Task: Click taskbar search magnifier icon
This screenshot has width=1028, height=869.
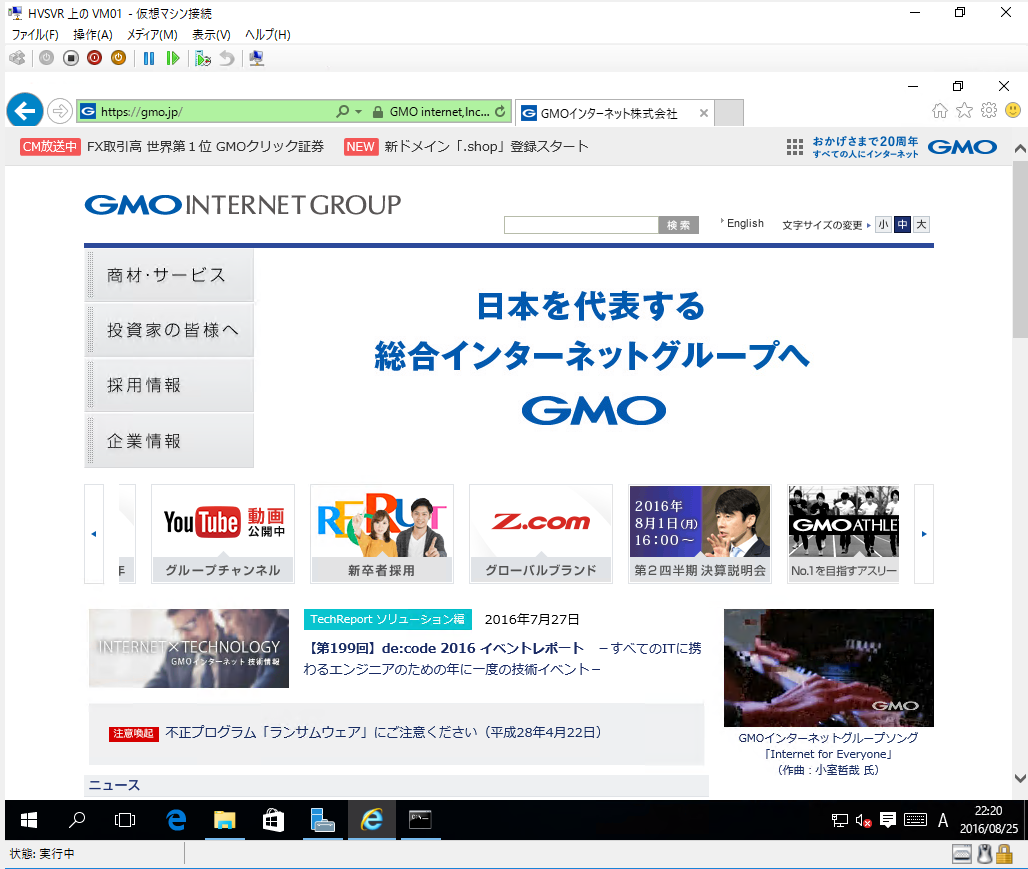Action: pyautogui.click(x=77, y=820)
